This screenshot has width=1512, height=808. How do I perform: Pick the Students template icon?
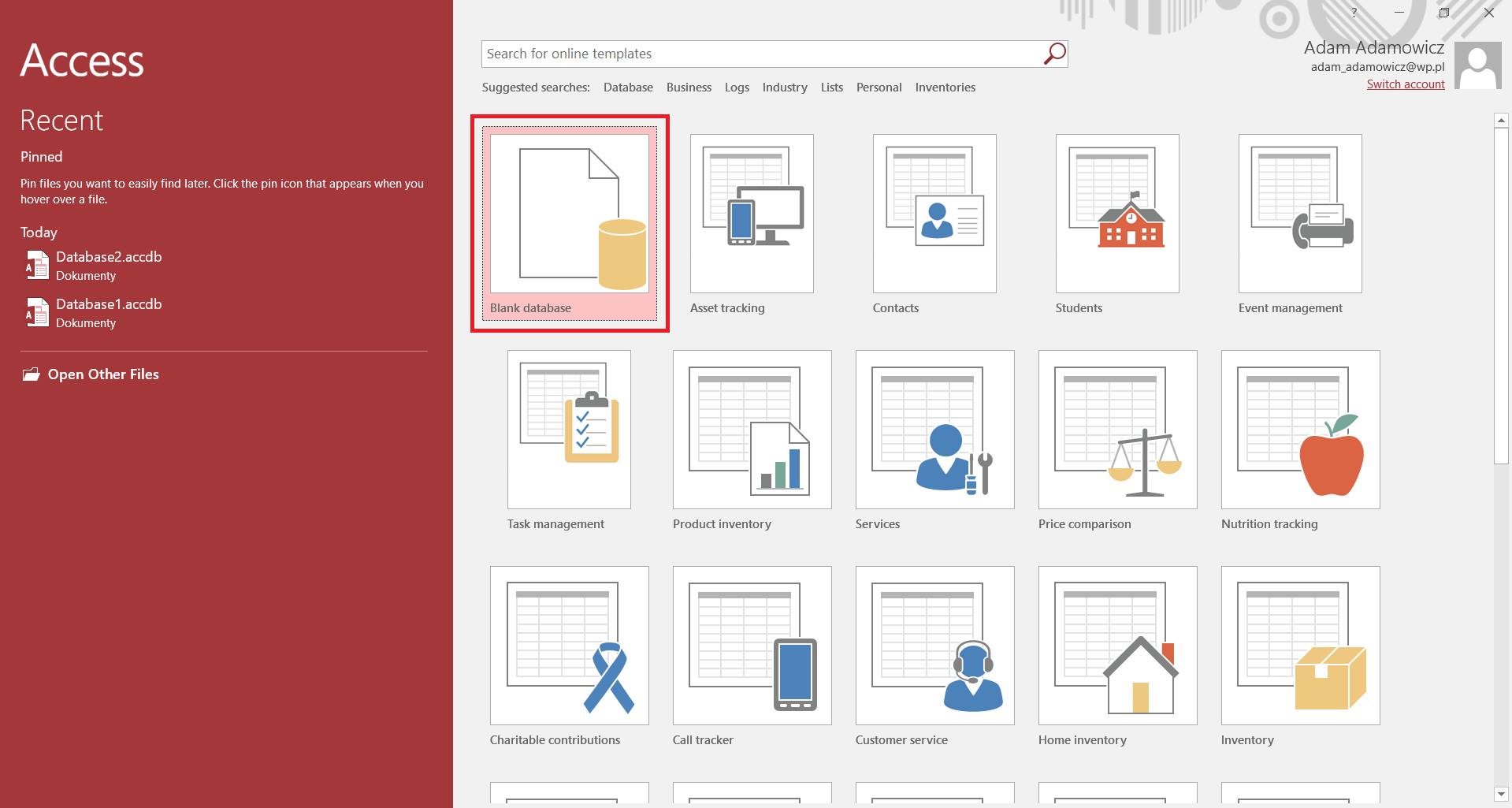1117,213
